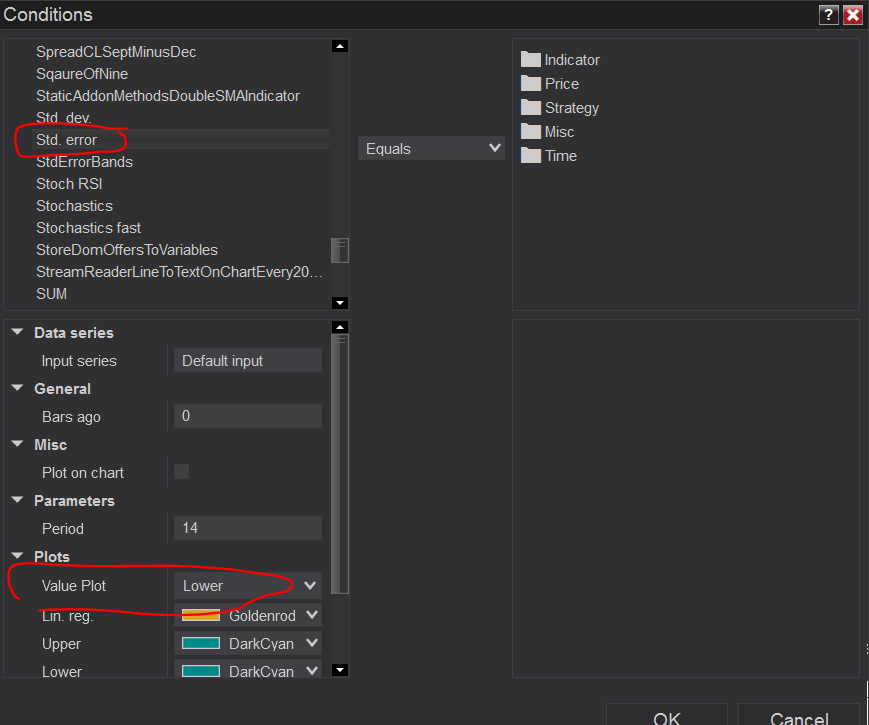Screen dimensions: 869x725
Task: Toggle the Plot on chart checkbox
Action: coord(181,472)
